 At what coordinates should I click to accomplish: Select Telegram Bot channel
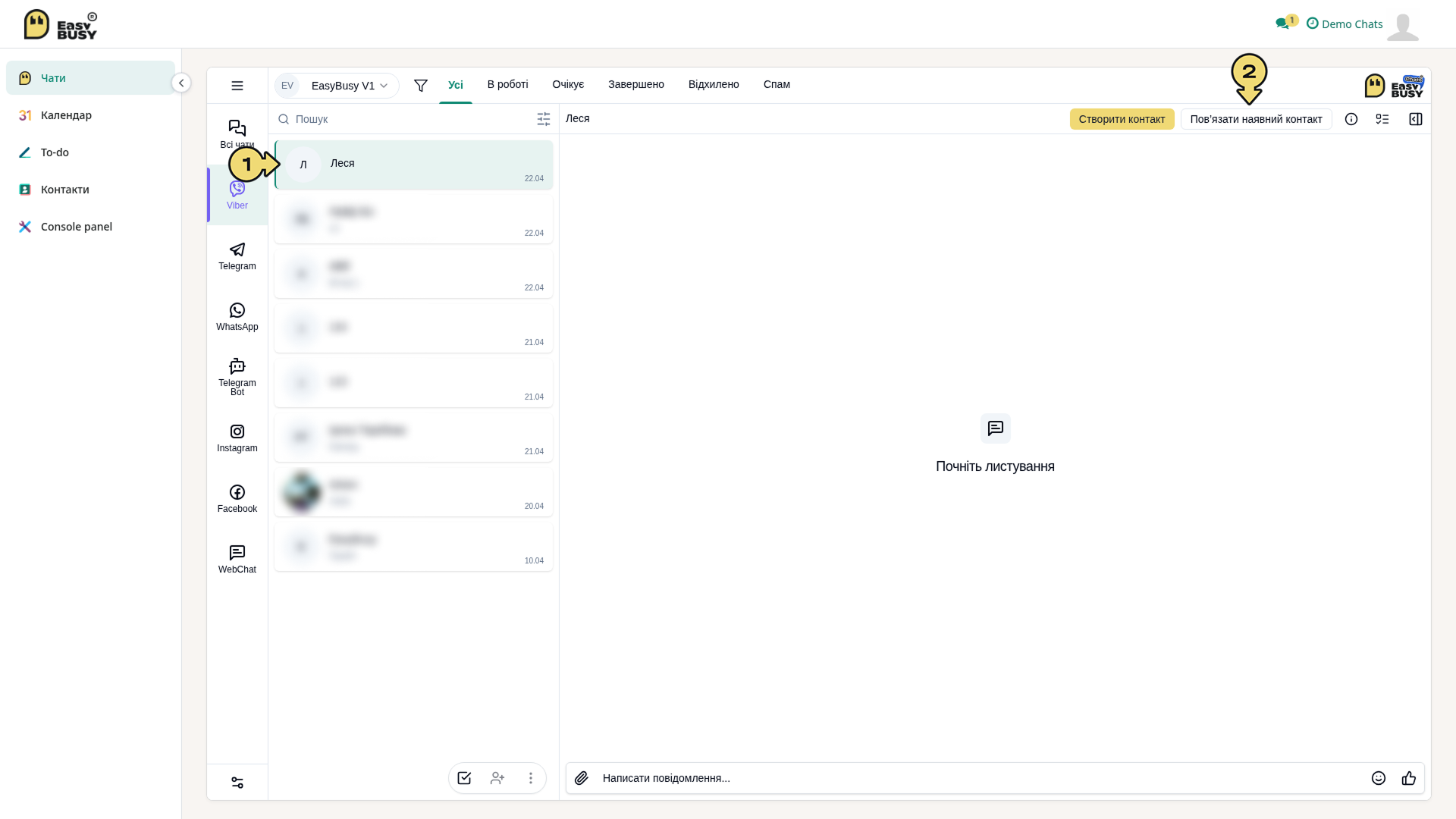[237, 377]
